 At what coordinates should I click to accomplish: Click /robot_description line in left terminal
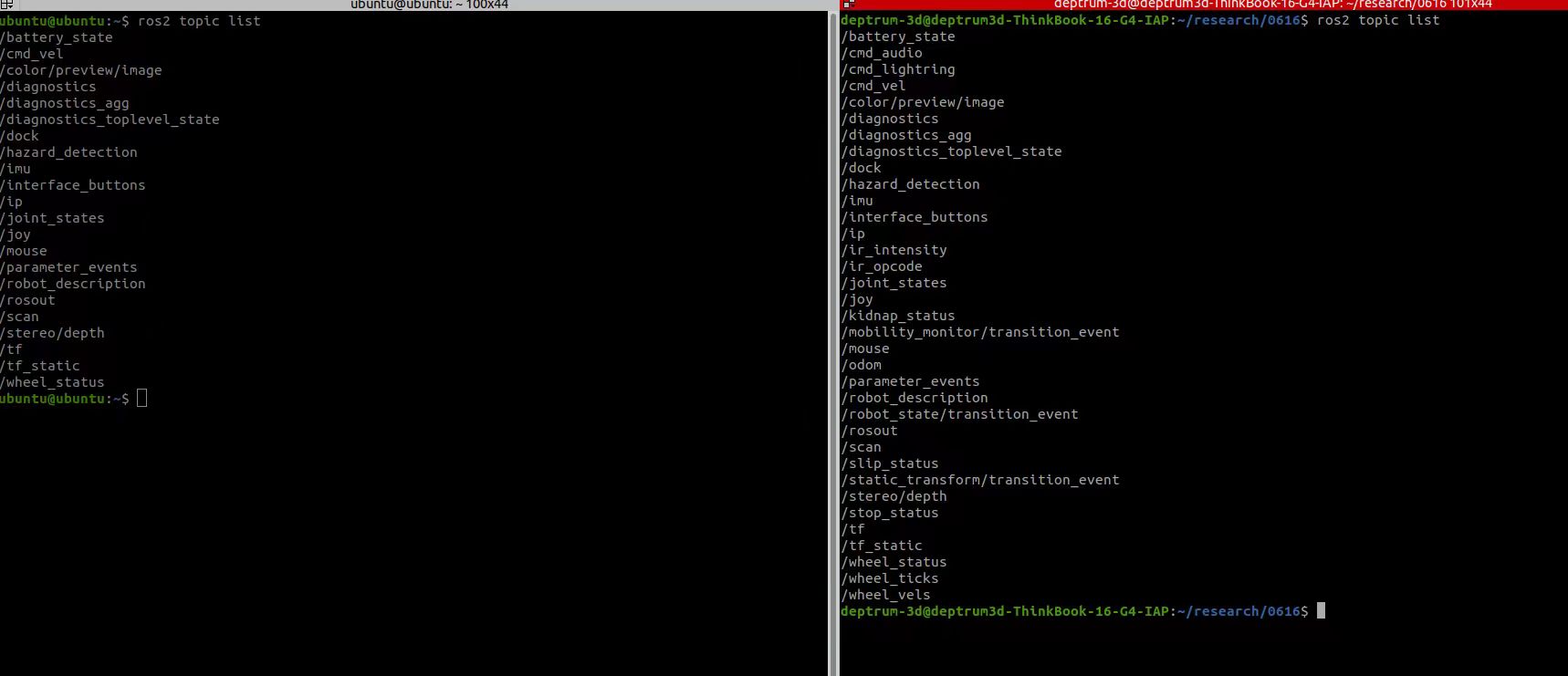tap(73, 284)
